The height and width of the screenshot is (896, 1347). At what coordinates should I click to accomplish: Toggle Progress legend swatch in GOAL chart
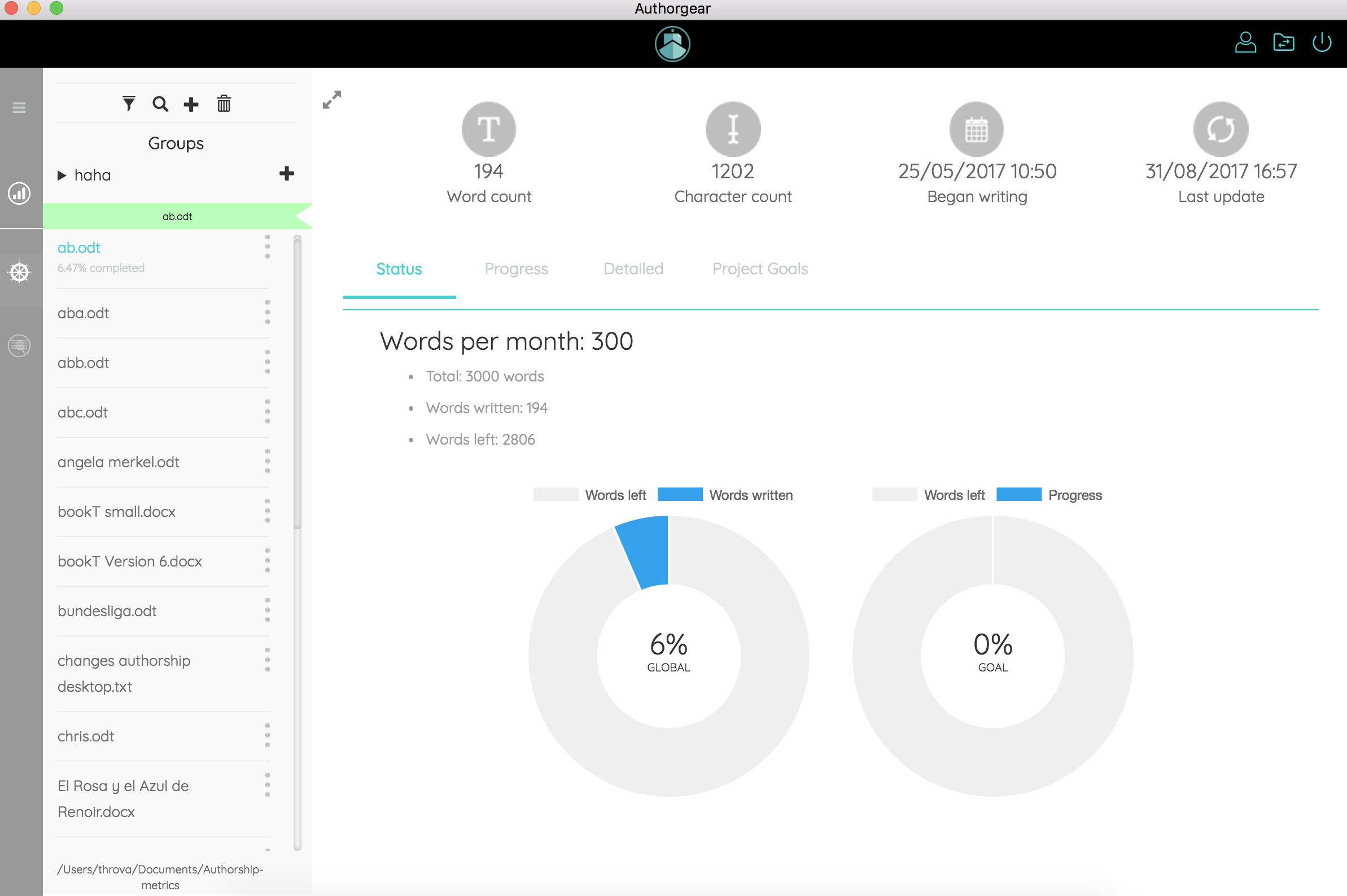[1019, 494]
